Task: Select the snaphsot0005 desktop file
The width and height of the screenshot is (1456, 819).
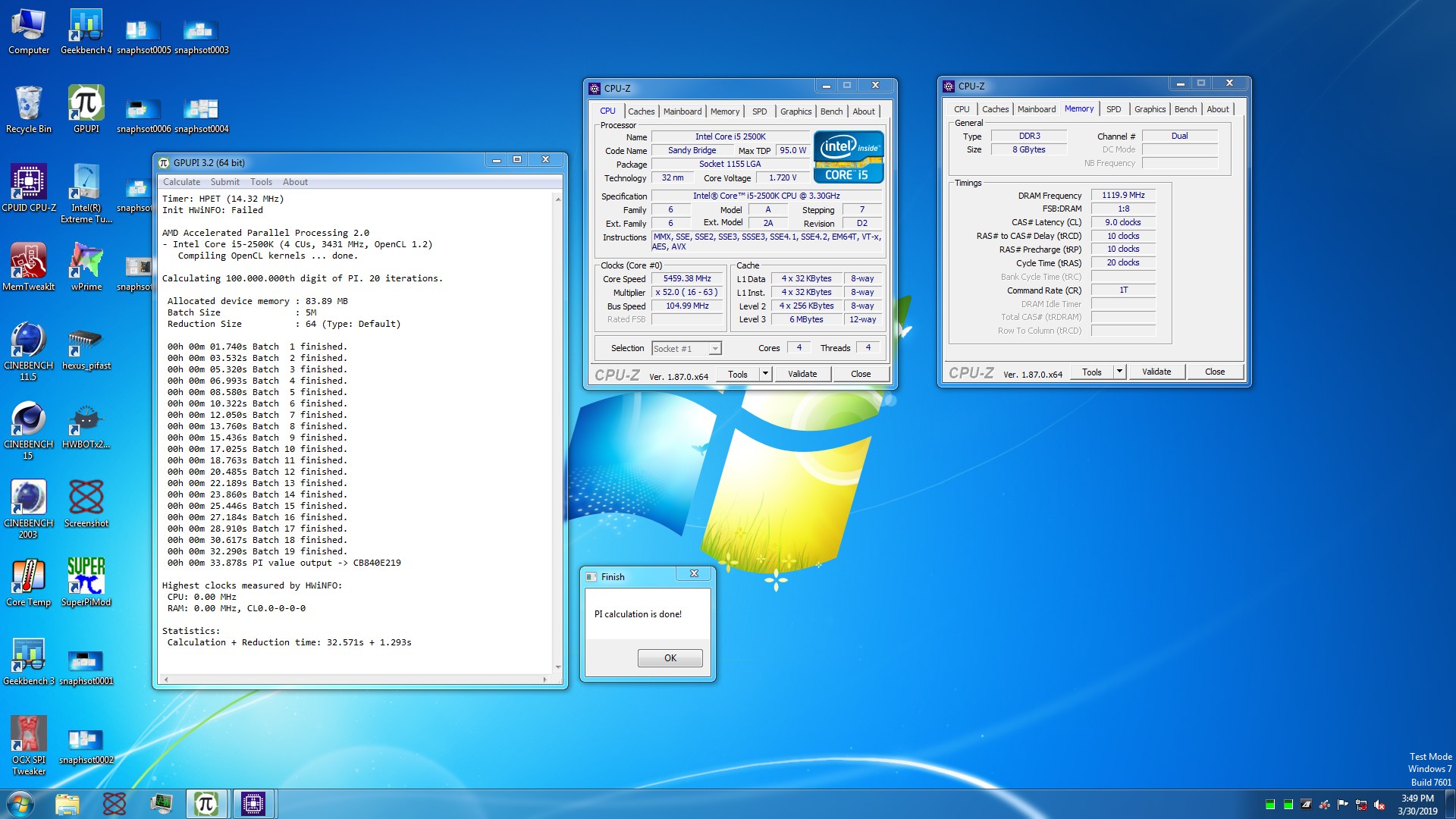Action: [143, 36]
